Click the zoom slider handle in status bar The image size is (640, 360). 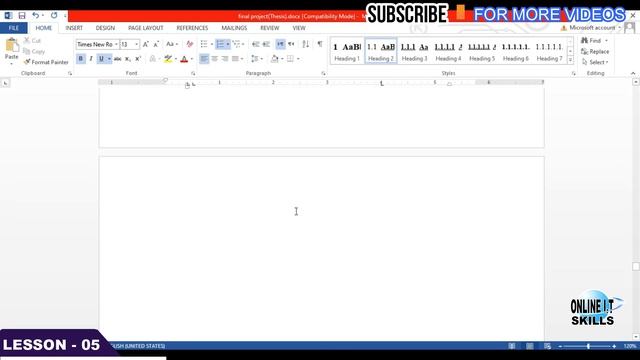[588, 346]
